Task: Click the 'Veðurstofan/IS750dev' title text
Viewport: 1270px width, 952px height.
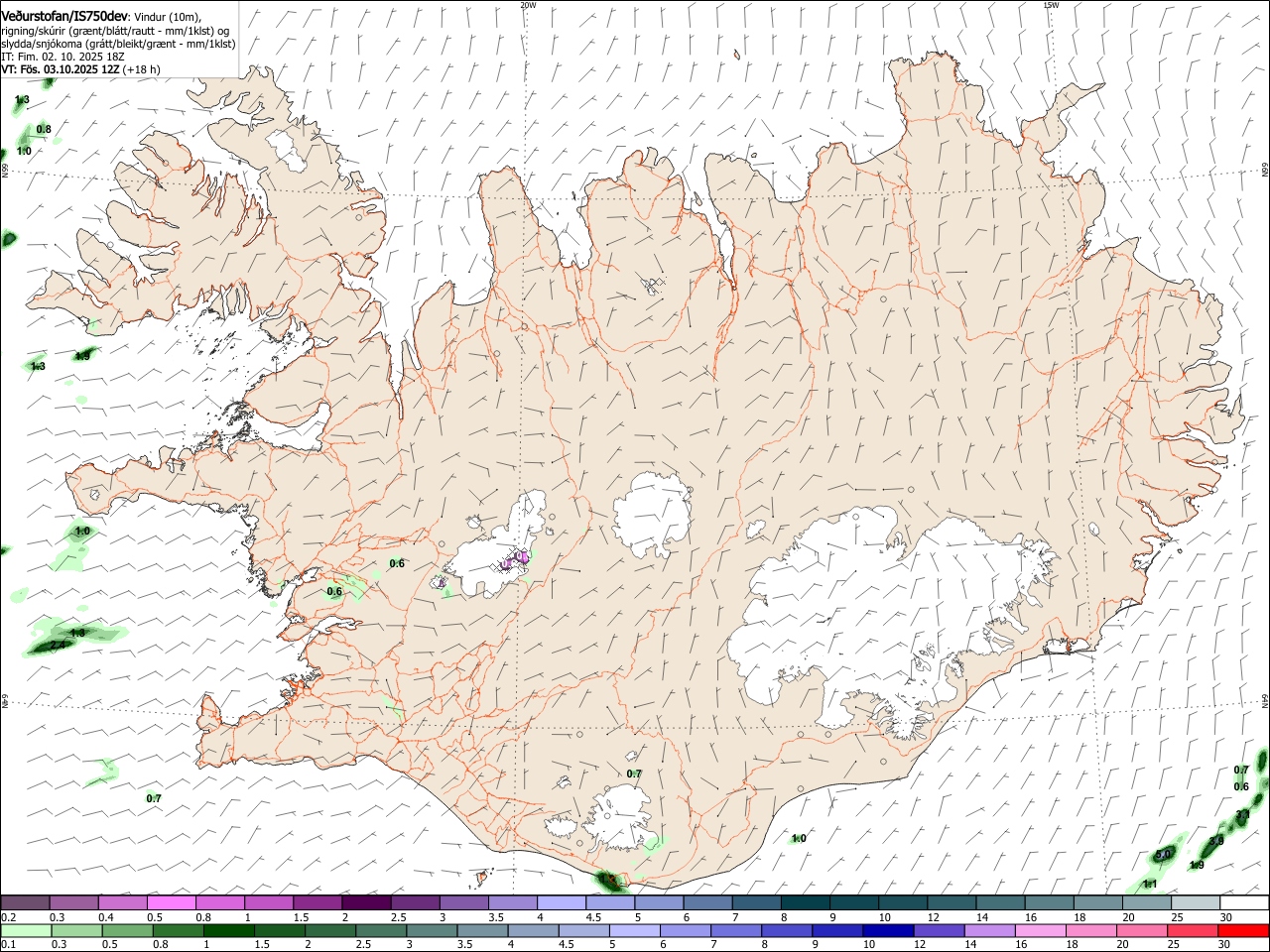Action: (64, 17)
